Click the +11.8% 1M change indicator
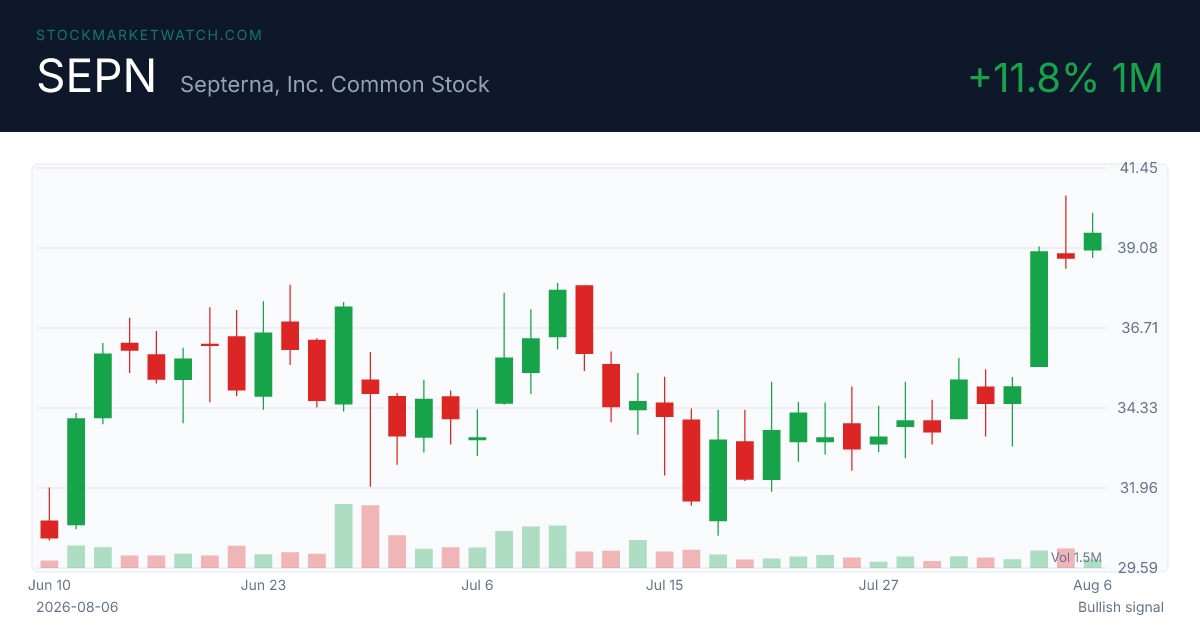The width and height of the screenshot is (1200, 630). click(1066, 78)
